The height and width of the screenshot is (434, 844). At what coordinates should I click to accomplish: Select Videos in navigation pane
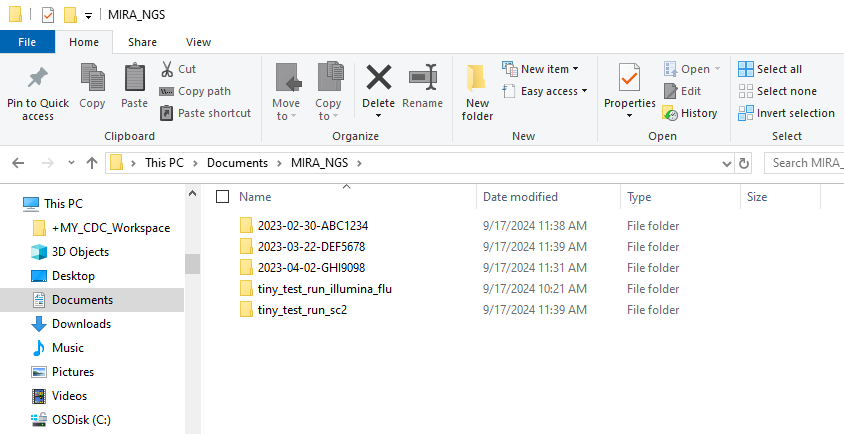(x=59, y=396)
